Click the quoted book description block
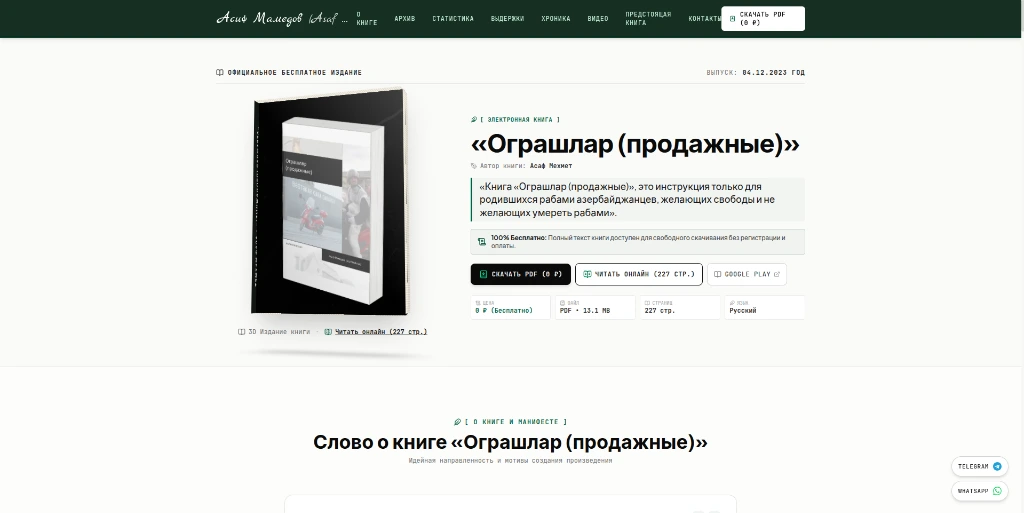Viewport: 1024px width, 513px height. tap(637, 200)
